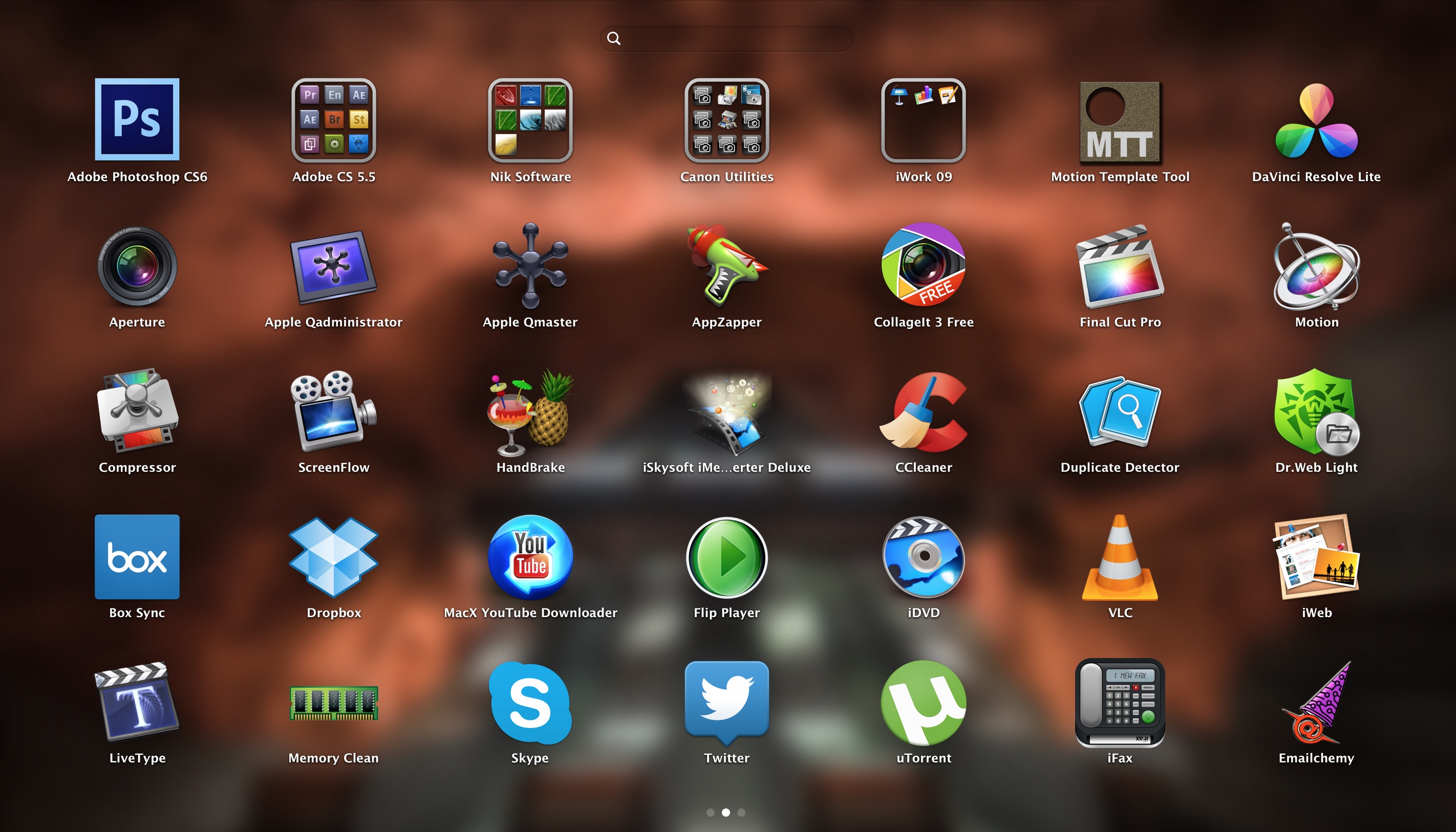The image size is (1456, 832).
Task: Open HandBrake
Action: pyautogui.click(x=530, y=411)
